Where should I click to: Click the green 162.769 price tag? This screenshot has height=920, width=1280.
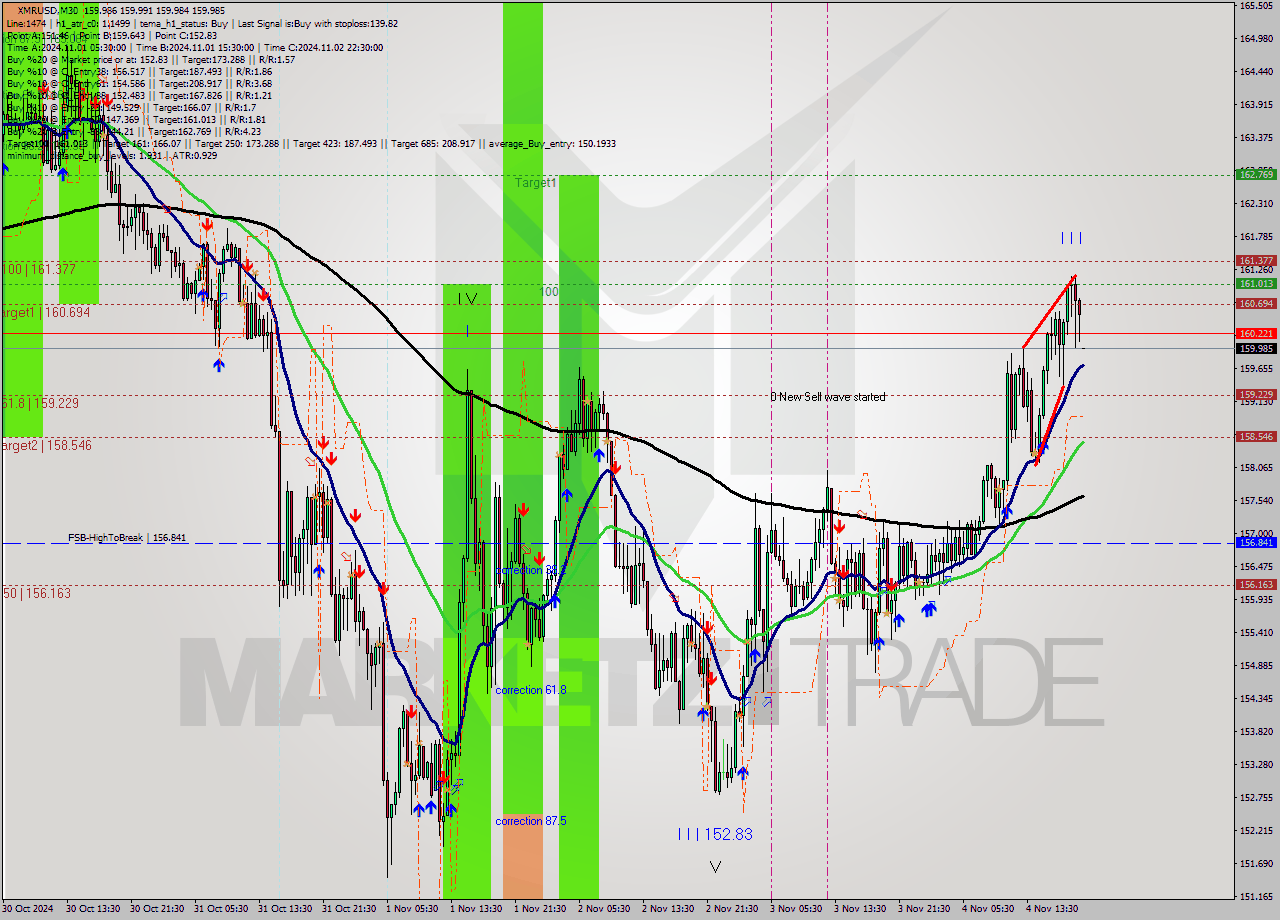(x=1256, y=174)
